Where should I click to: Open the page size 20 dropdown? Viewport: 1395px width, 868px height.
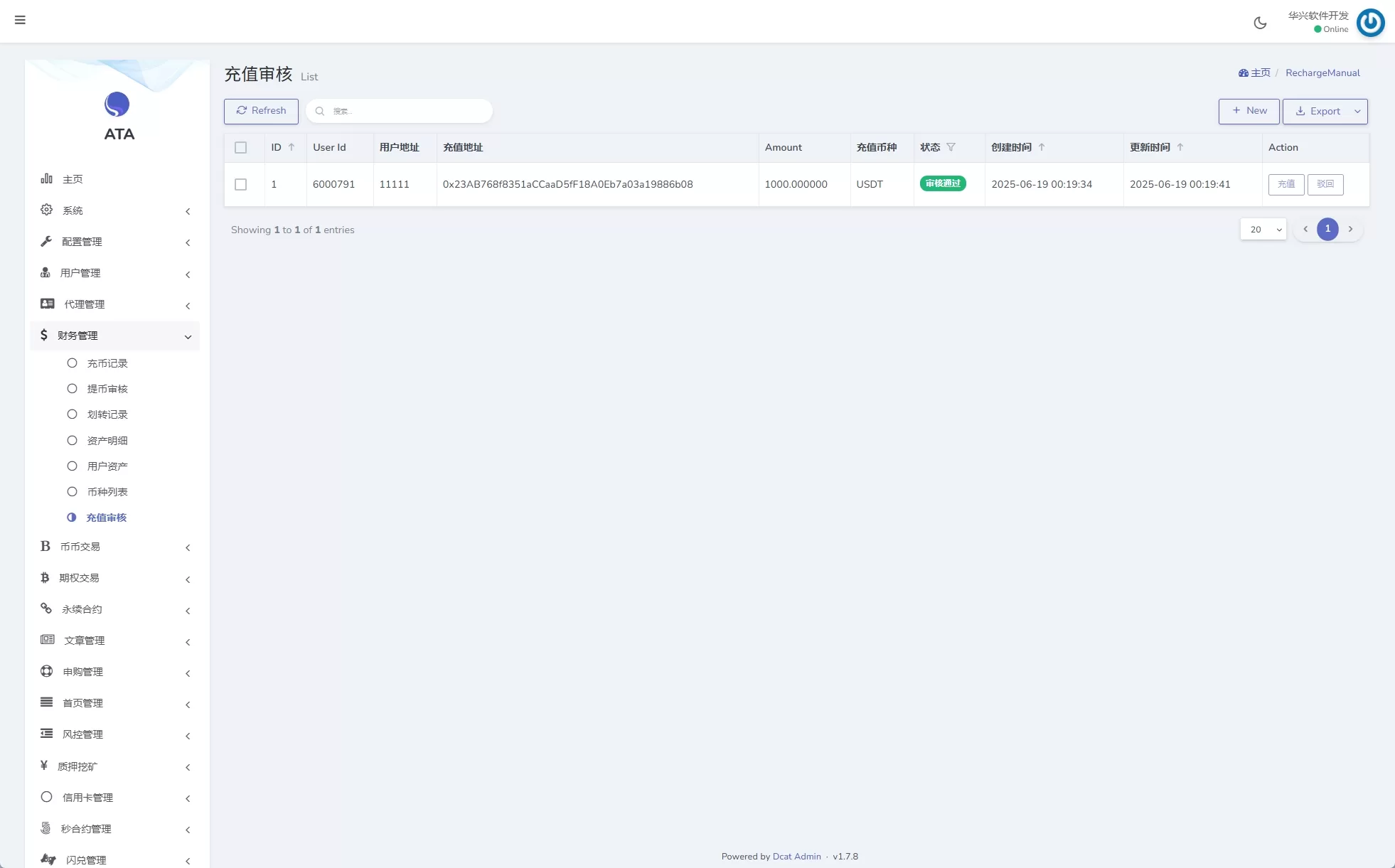(1263, 230)
